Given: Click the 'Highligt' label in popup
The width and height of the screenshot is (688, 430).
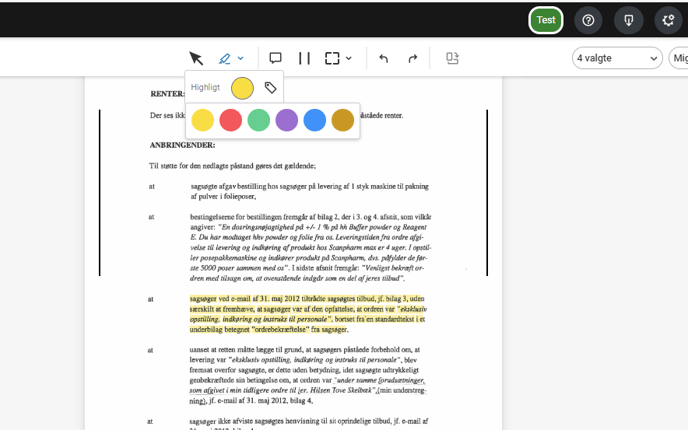Looking at the screenshot, I should (205, 87).
